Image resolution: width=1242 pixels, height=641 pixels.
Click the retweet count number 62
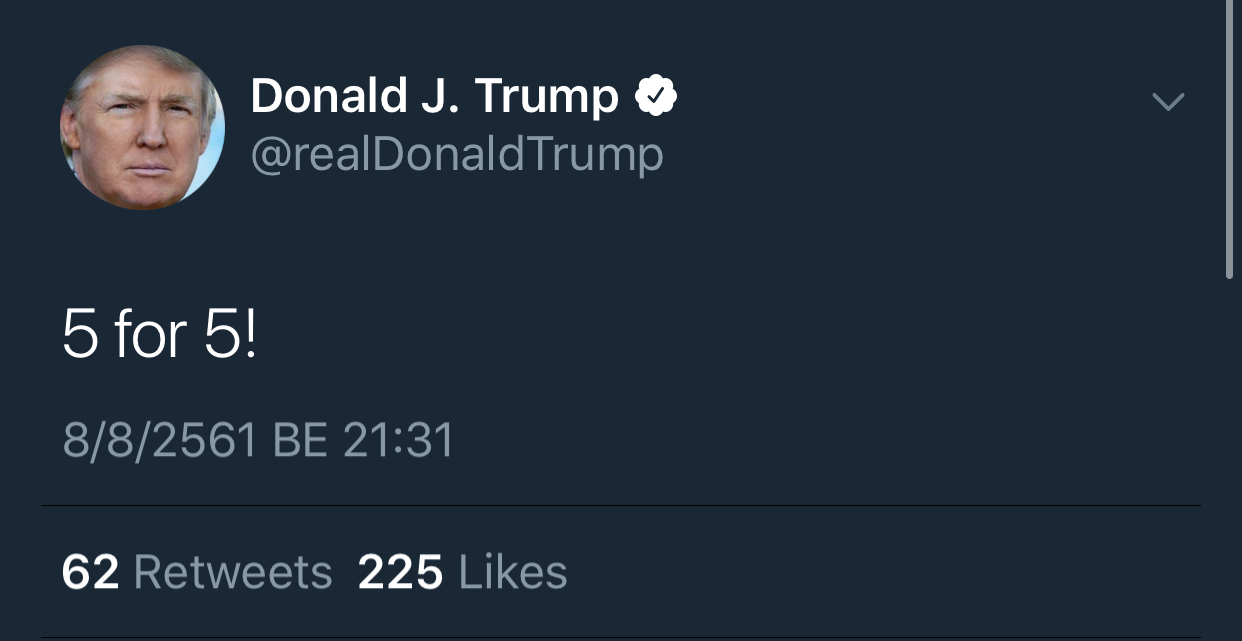coord(90,573)
